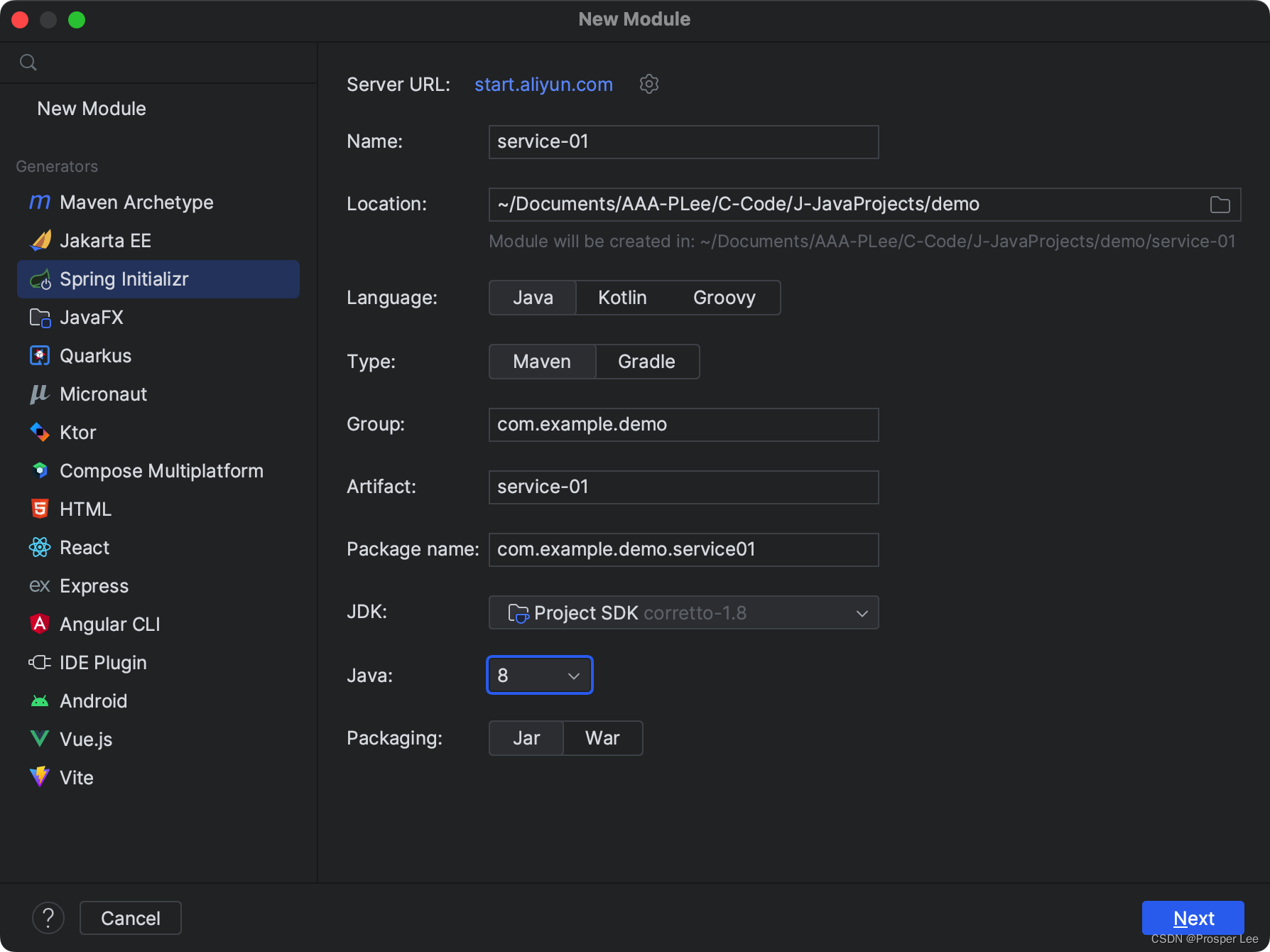This screenshot has width=1270, height=952.
Task: Click the Jakarta EE sail icon
Action: pyautogui.click(x=40, y=241)
